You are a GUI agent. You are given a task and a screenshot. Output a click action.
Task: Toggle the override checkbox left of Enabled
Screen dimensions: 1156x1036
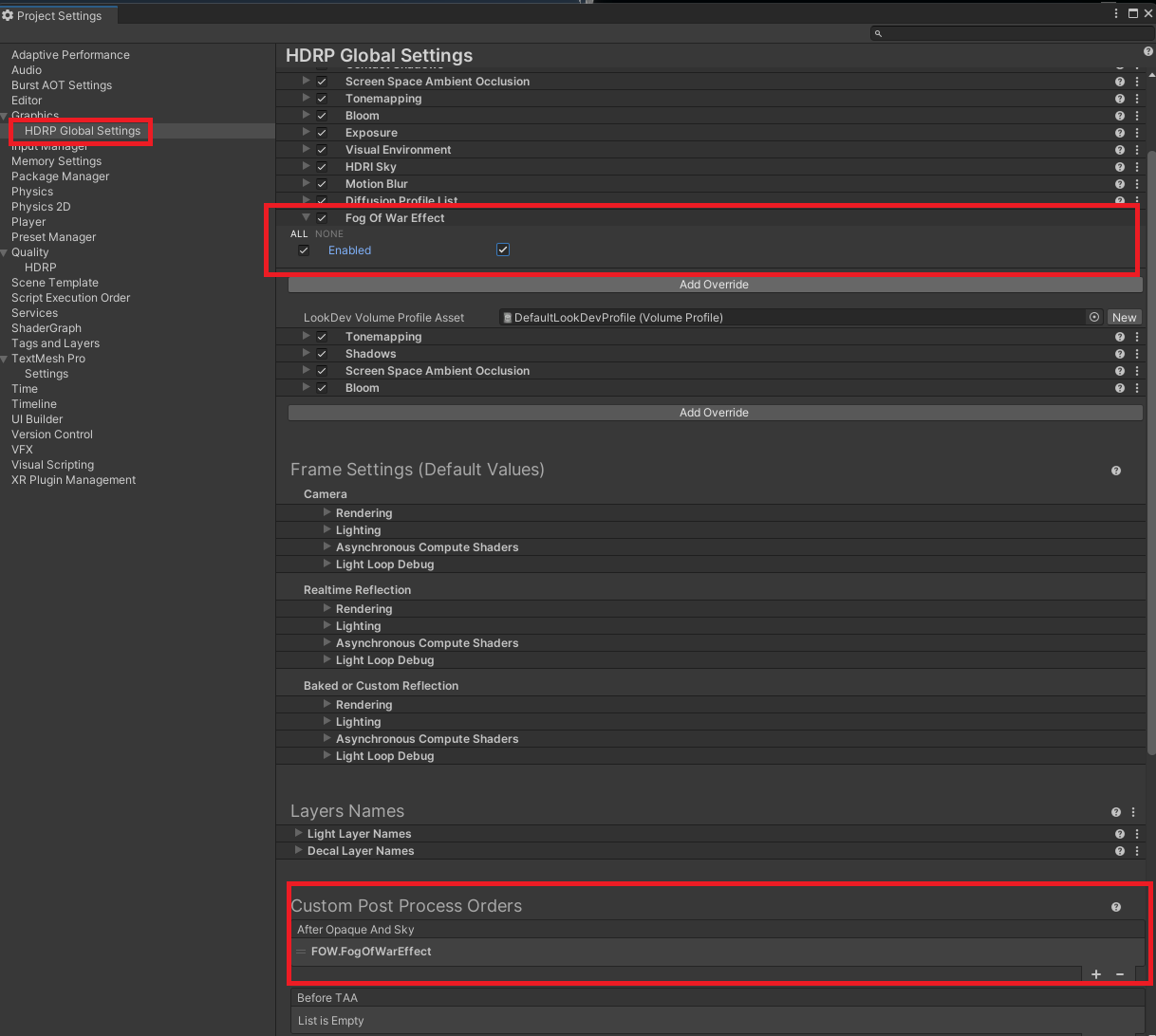(x=304, y=250)
